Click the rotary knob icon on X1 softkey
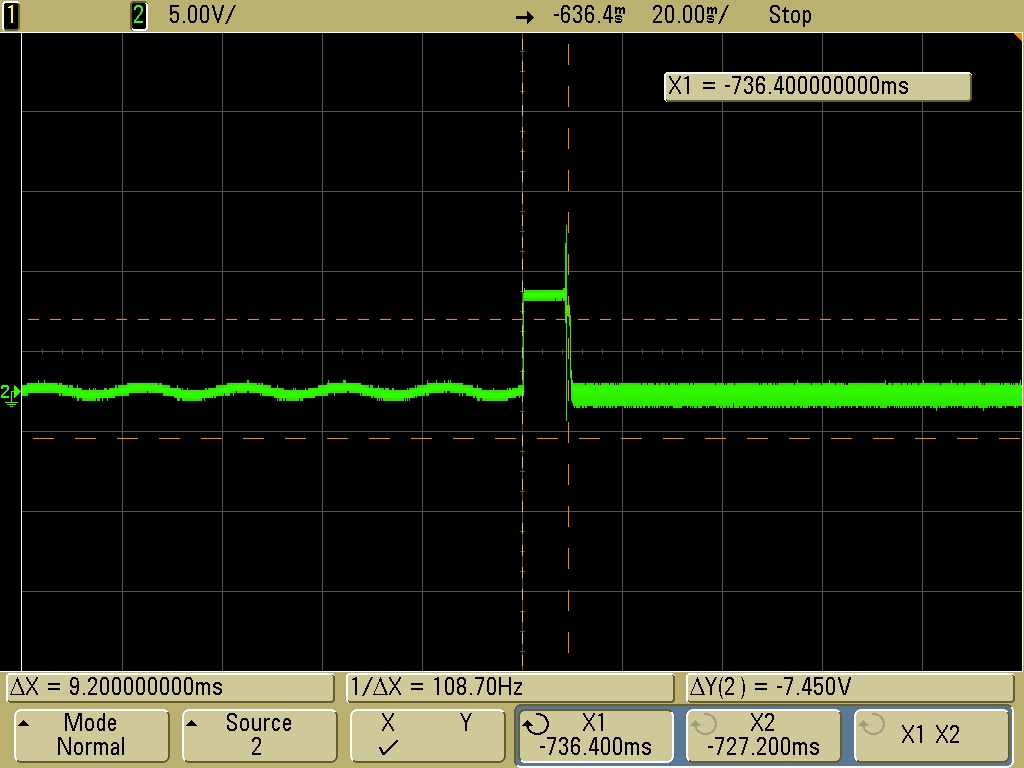The width and height of the screenshot is (1024, 768). (x=537, y=724)
